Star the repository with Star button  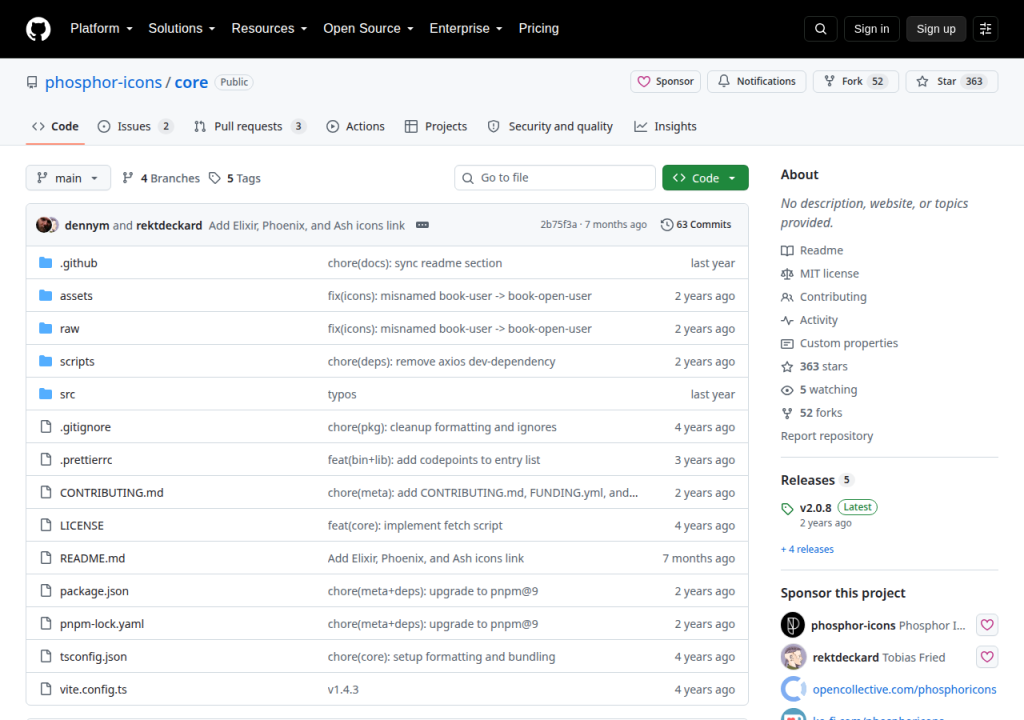pyautogui.click(x=952, y=81)
